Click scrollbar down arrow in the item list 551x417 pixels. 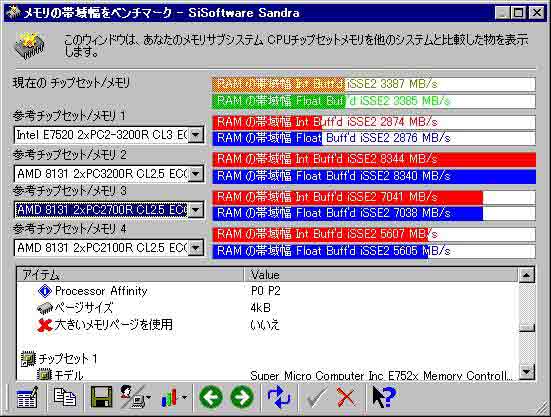527,372
